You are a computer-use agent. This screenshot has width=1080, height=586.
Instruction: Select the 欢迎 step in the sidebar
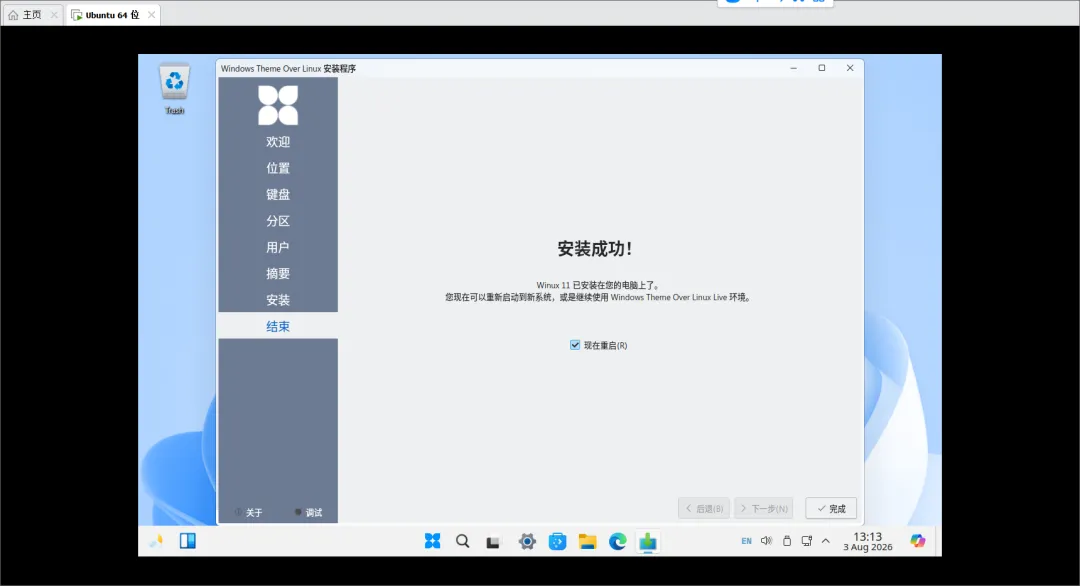278,142
